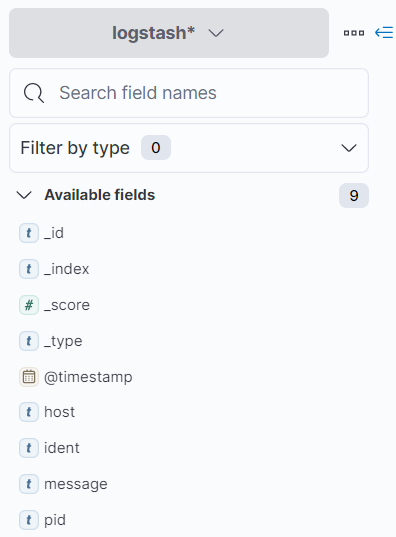Click the calendar icon beside @timestamp

point(29,377)
